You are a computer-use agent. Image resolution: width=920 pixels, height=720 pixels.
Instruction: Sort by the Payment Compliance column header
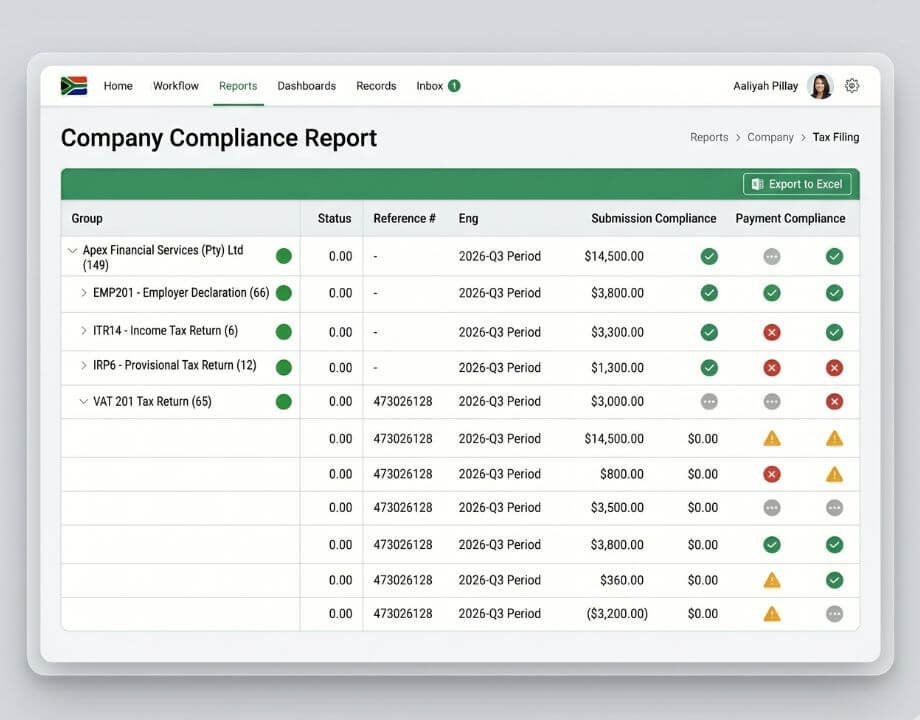point(790,218)
